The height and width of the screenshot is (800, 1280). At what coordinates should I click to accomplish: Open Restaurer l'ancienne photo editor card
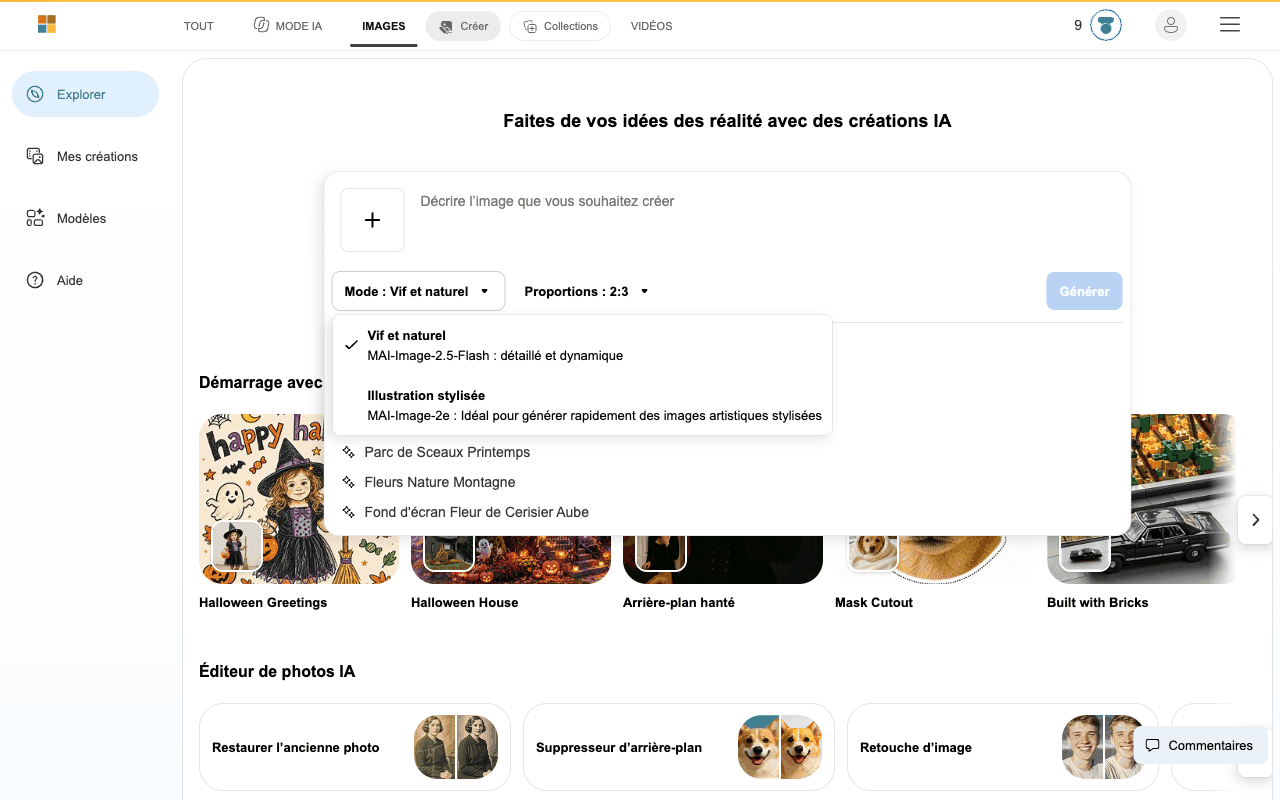(355, 747)
